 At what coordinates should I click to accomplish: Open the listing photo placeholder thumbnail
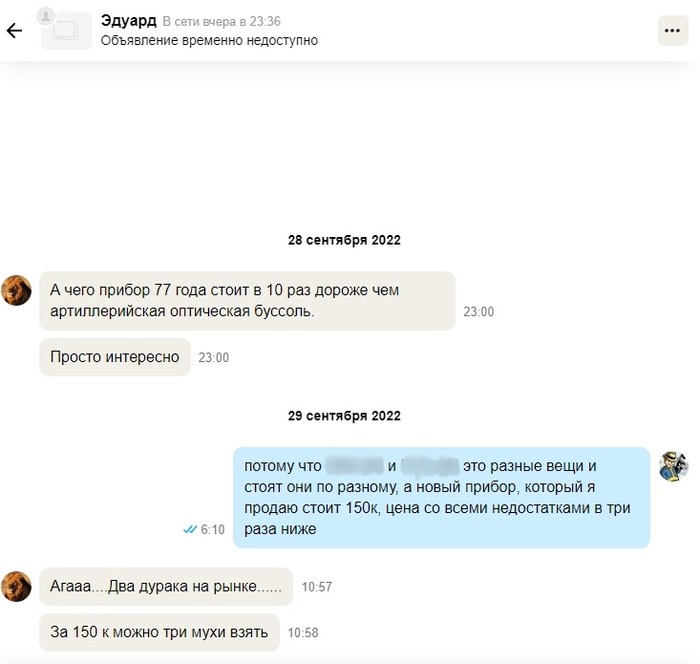coord(67,31)
